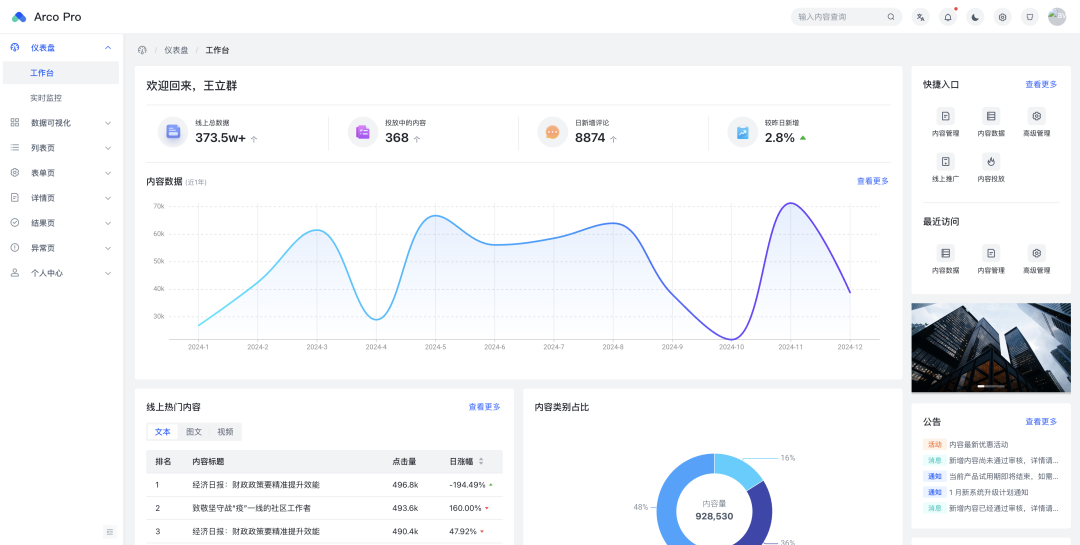The image size is (1080, 545).
Task: Sort table by 日涨幅 sort arrows
Action: pyautogui.click(x=481, y=462)
